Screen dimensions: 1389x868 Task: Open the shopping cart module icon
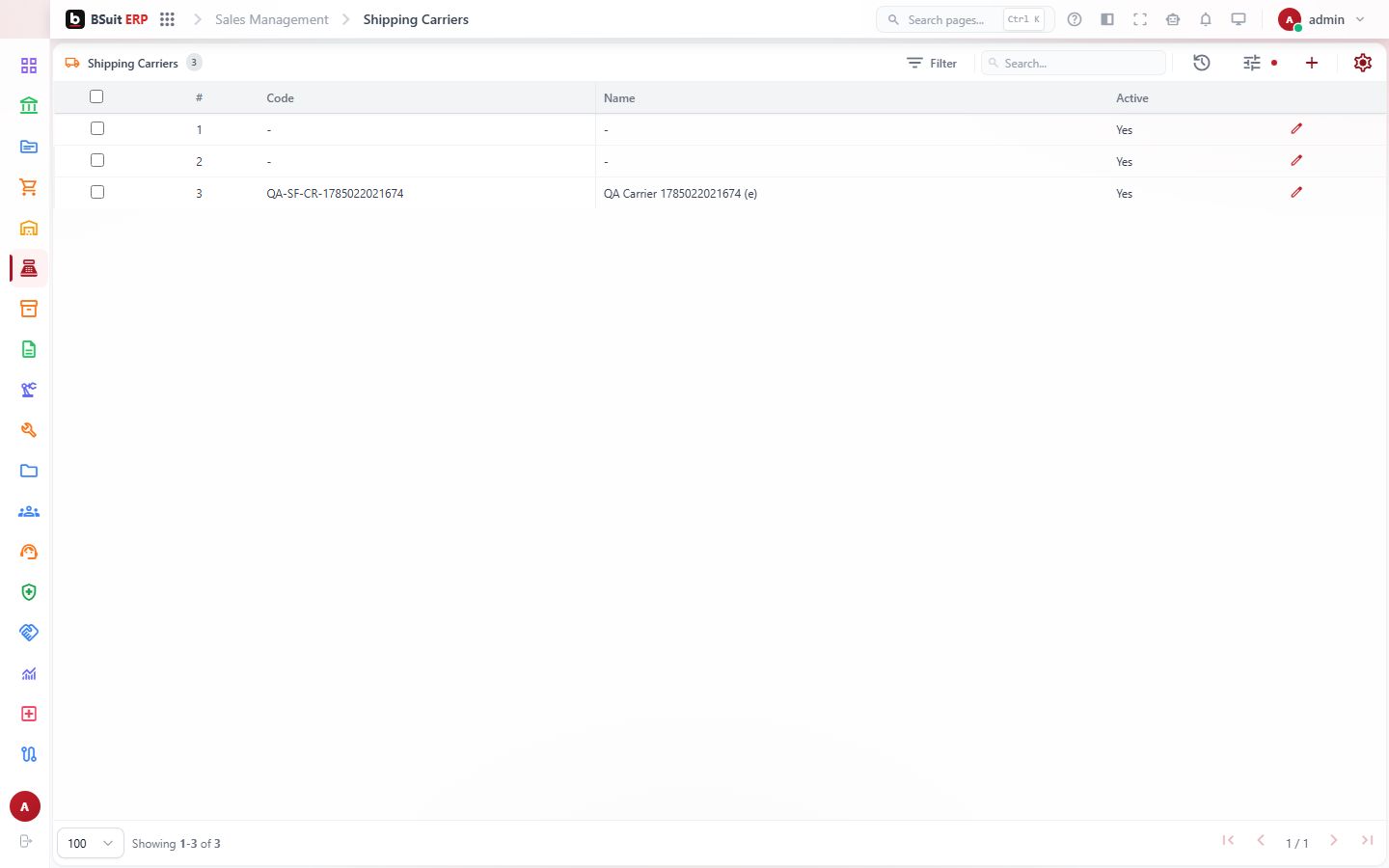point(29,187)
